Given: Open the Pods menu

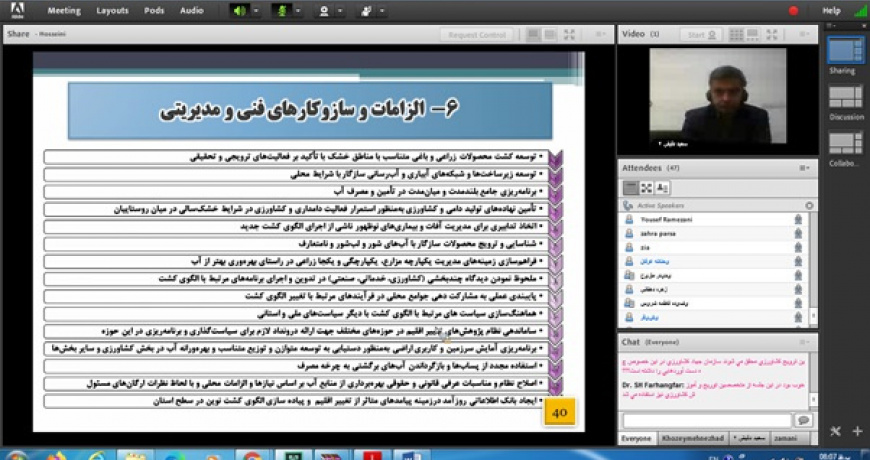Looking at the screenshot, I should coord(154,11).
